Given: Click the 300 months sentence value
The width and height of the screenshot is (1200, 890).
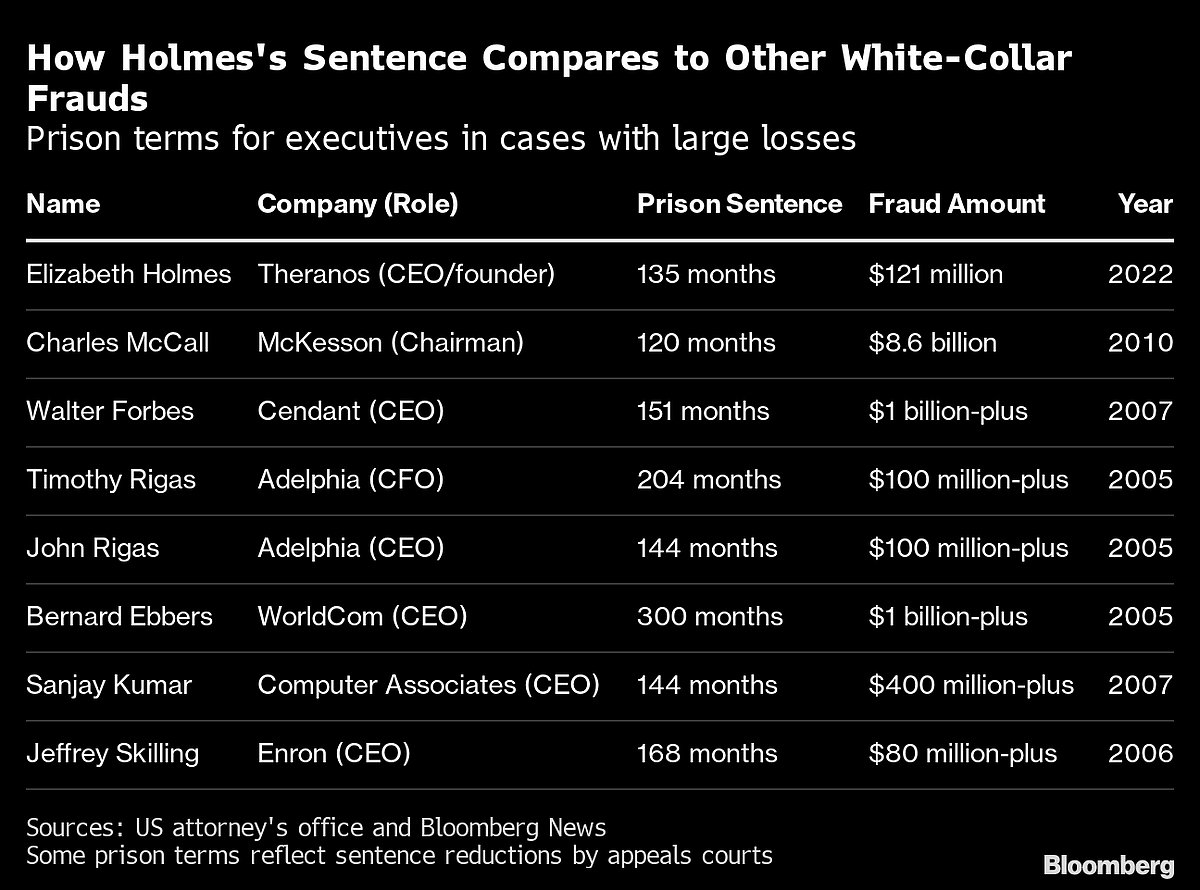Looking at the screenshot, I should coord(709,616).
